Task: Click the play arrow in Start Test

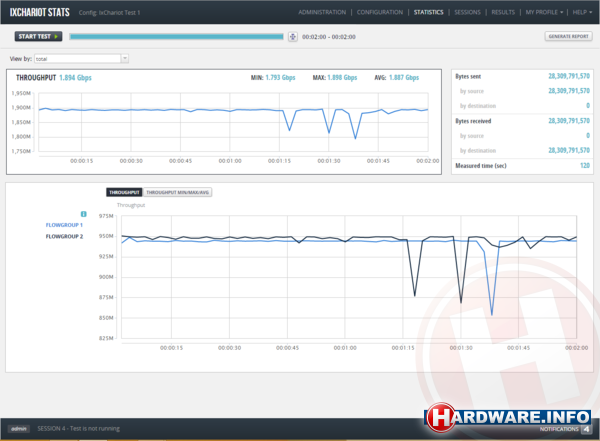Action: 56,36
